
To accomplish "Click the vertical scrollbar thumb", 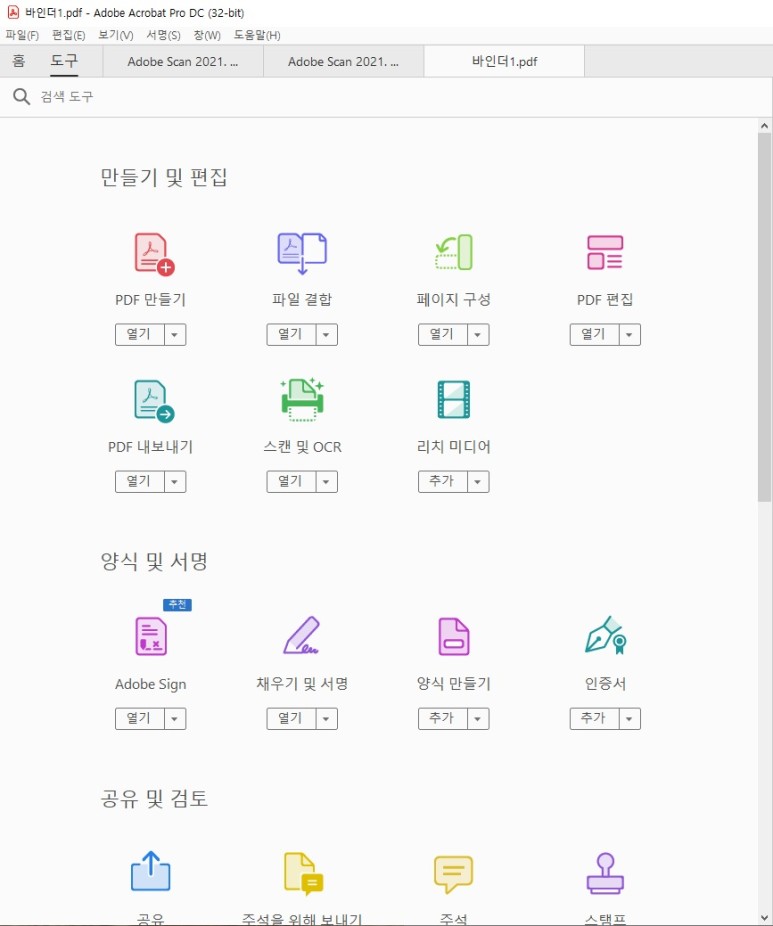I will coord(764,318).
